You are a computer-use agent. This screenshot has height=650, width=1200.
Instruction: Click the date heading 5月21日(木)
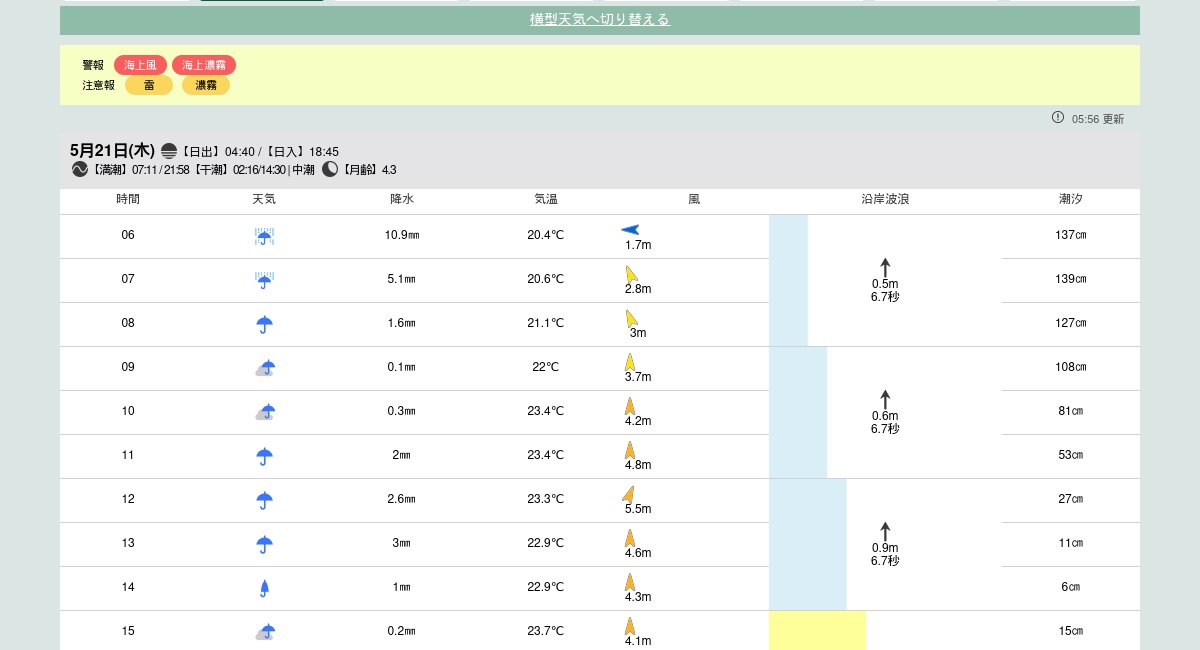[x=112, y=150]
